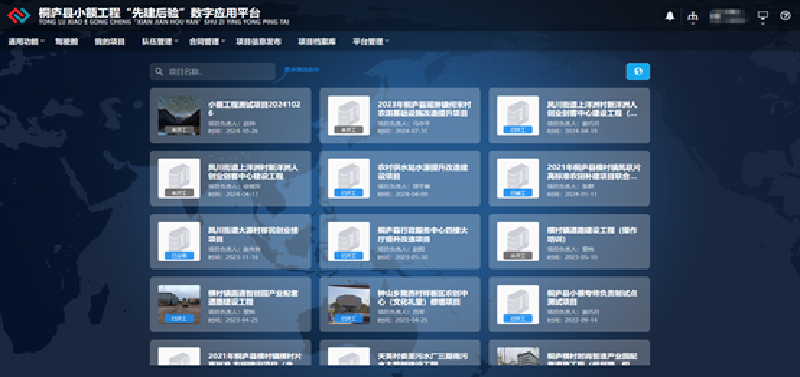800x377 pixels.
Task: Click thumbnail of card dated 2024-07-31
Action: click(348, 115)
